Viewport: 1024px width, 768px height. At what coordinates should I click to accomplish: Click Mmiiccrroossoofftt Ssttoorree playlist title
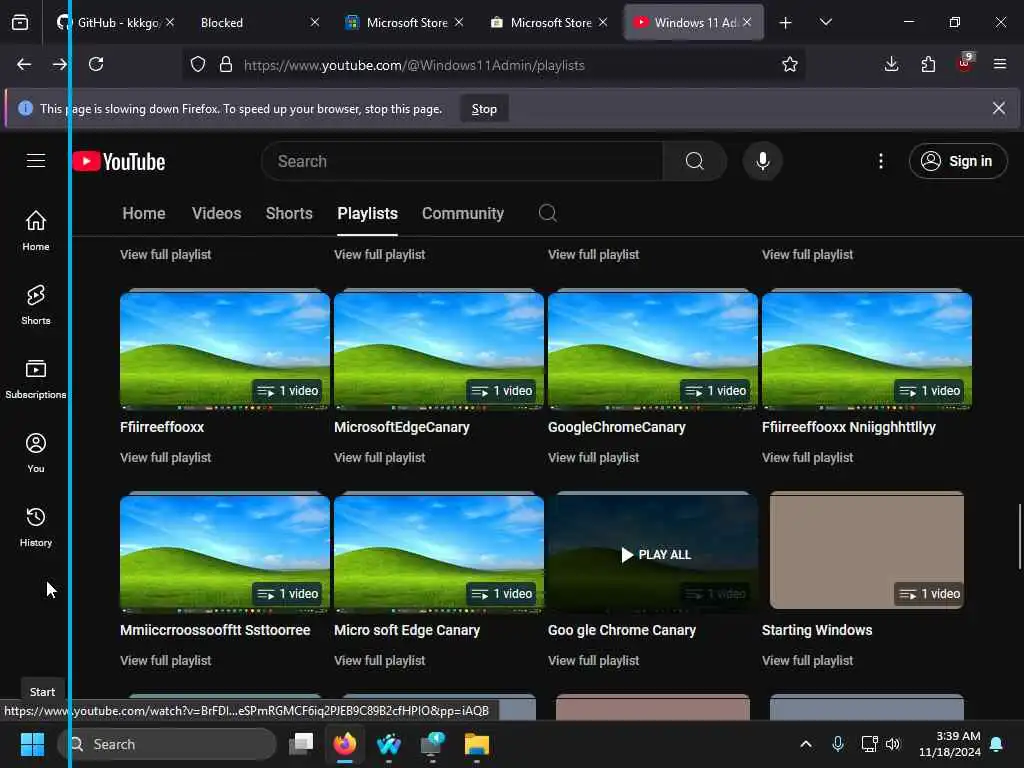[215, 630]
